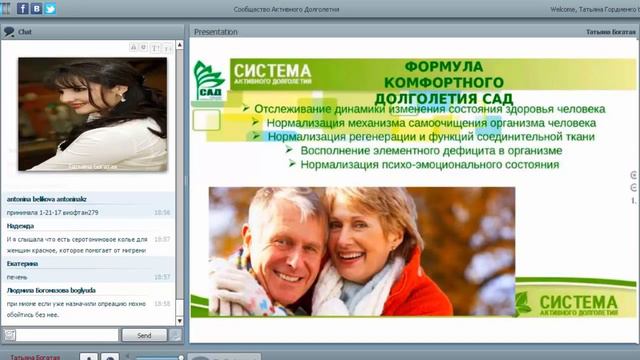Click the speech bubble icon beside Chat
Image resolution: width=640 pixels, height=360 pixels.
[x=9, y=31]
